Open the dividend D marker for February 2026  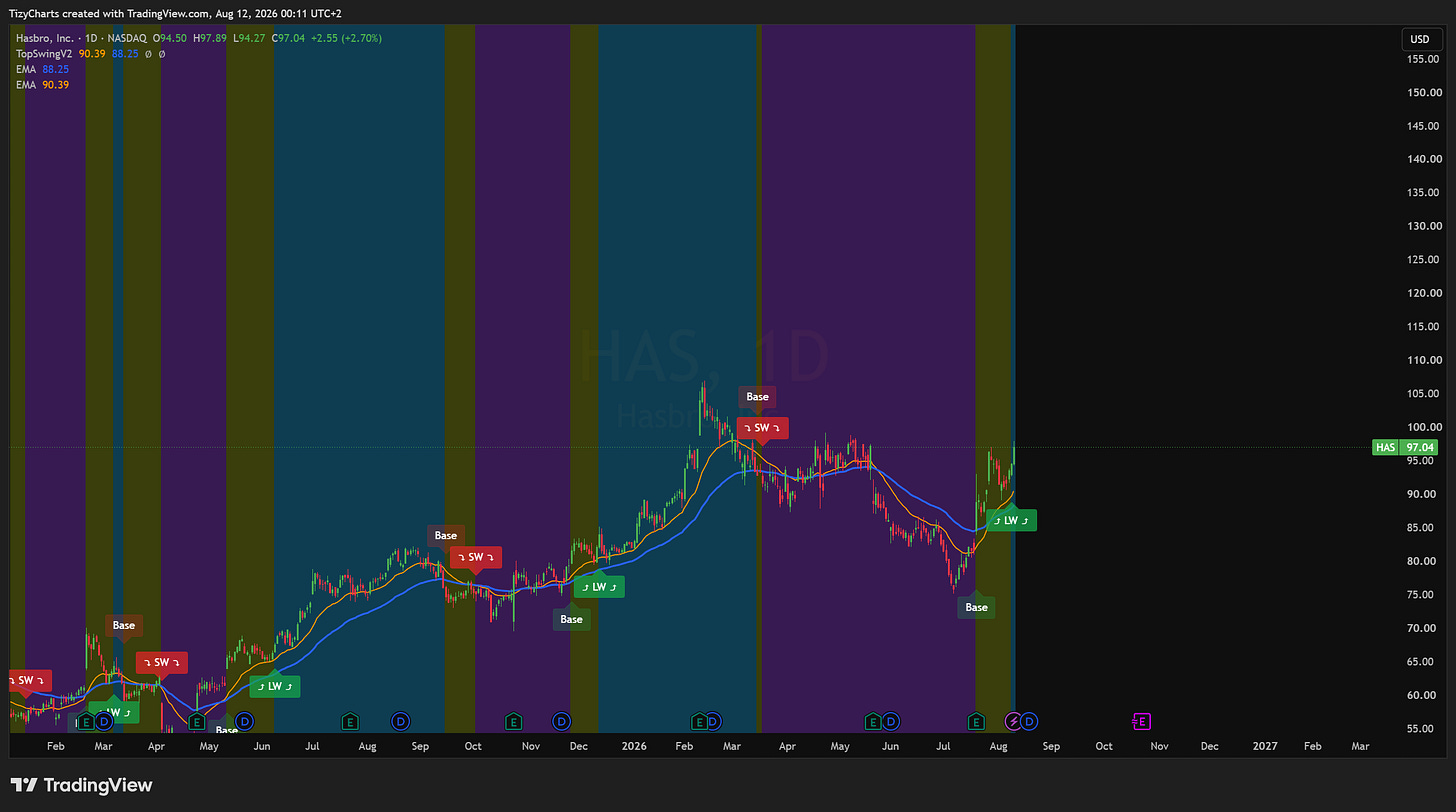(x=713, y=721)
